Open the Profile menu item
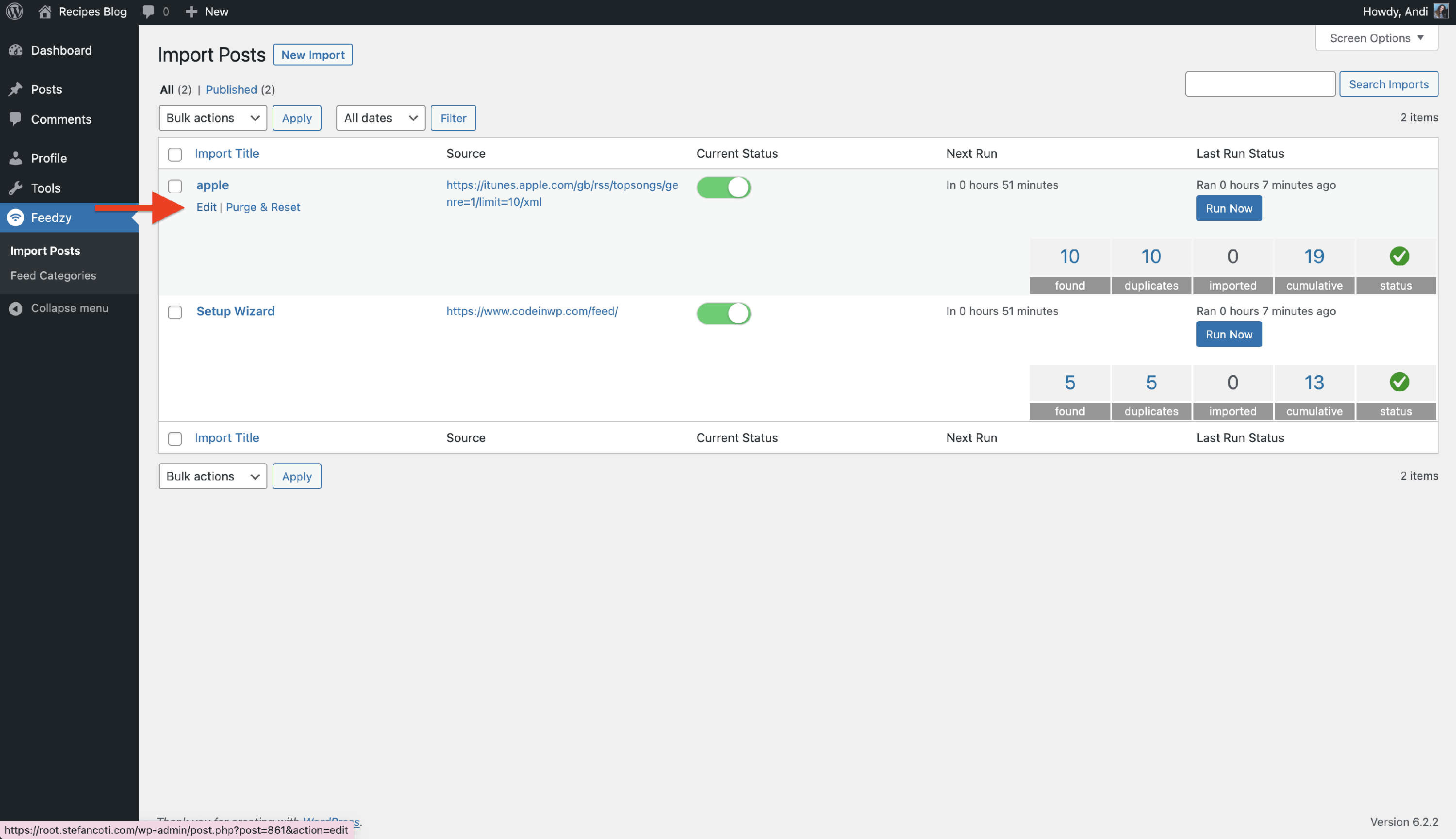 [49, 158]
